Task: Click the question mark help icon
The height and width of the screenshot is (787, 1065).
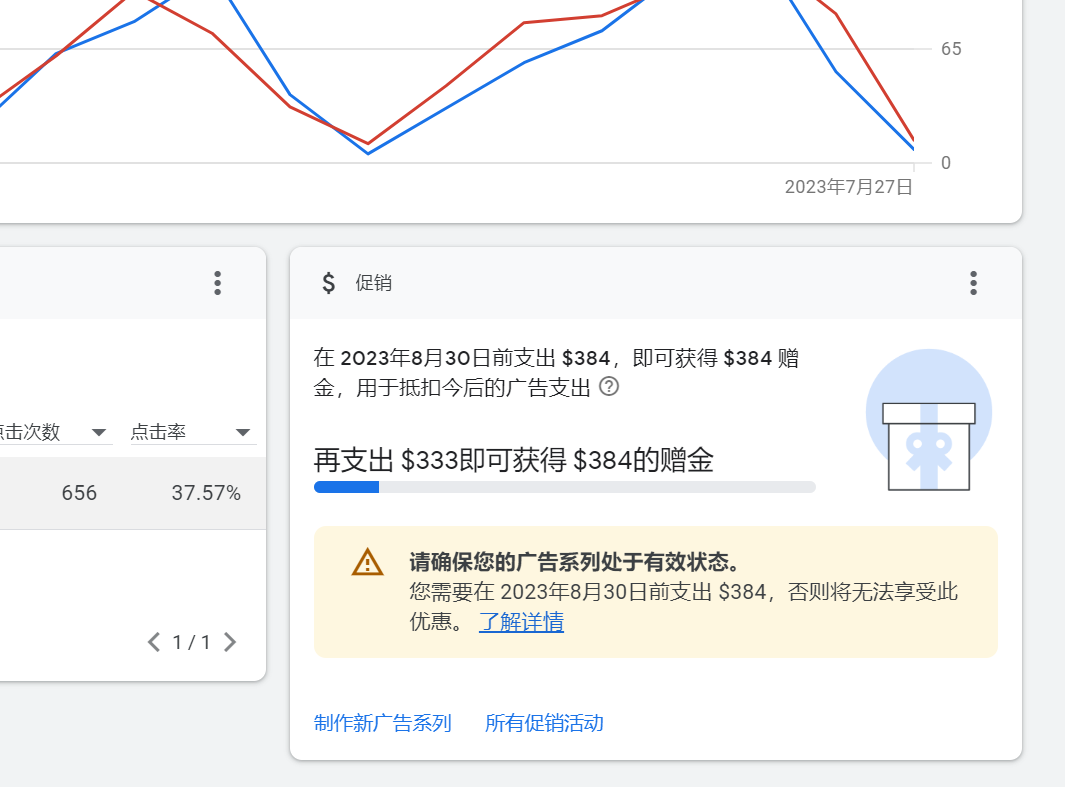Action: [608, 387]
